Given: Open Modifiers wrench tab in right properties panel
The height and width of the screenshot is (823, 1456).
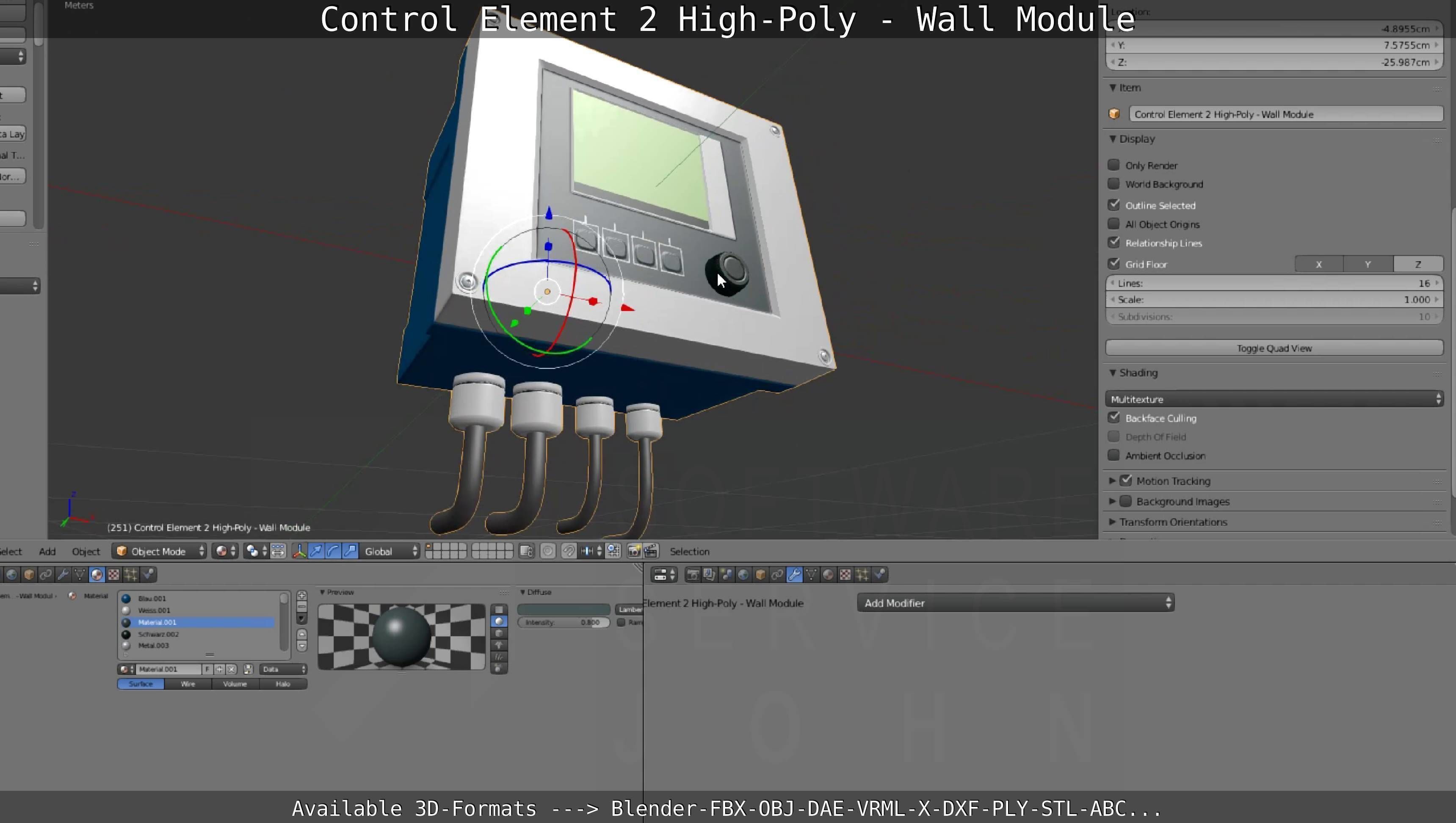Looking at the screenshot, I should tap(794, 575).
